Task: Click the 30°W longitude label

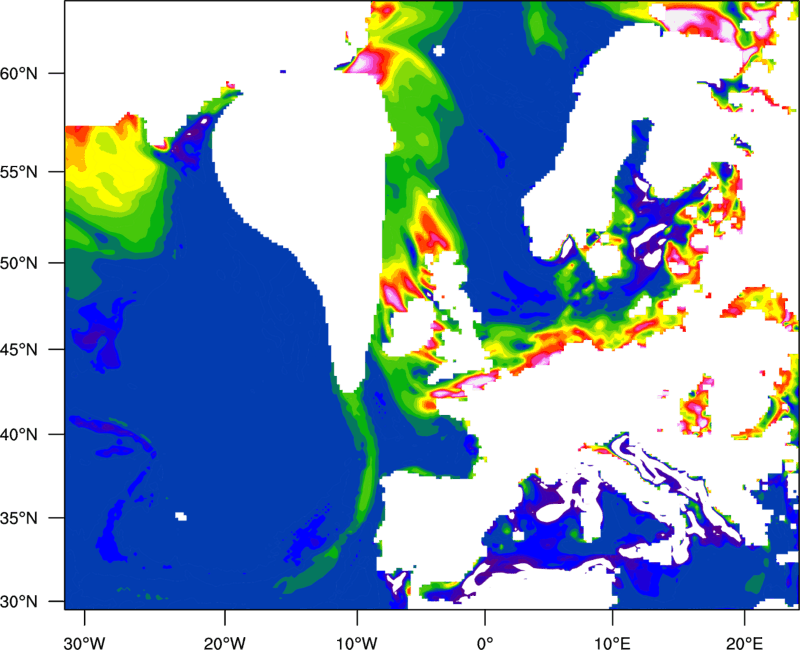Action: click(85, 643)
